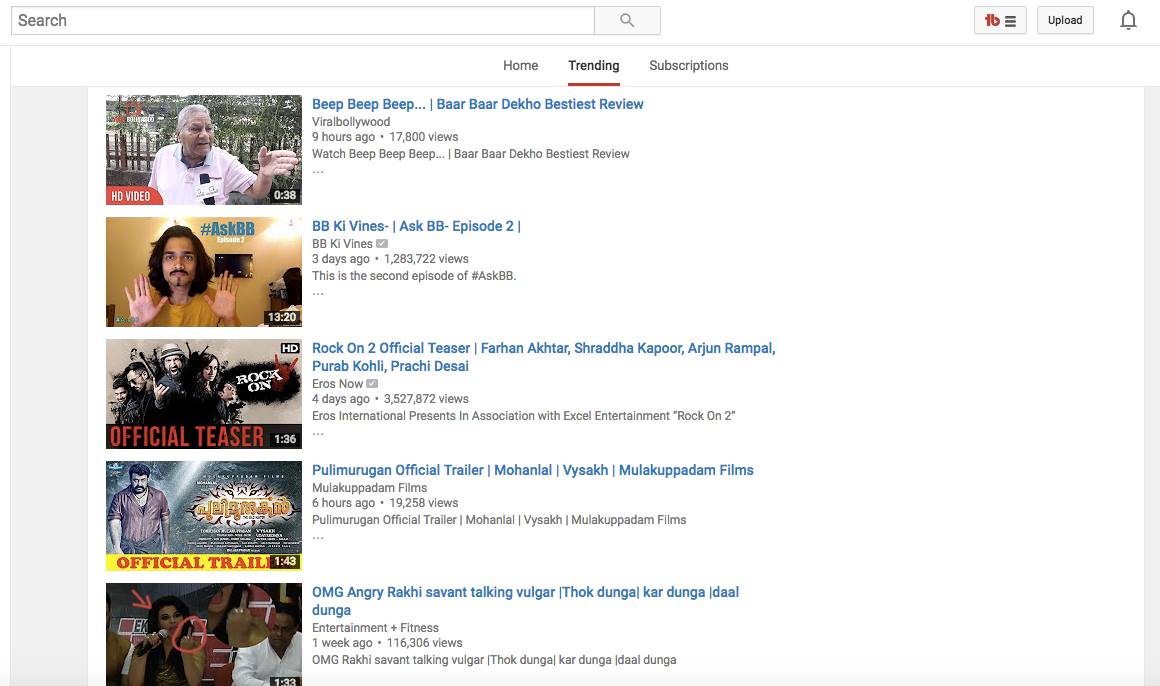
Task: Click the '1,283,722 views' text
Action: point(426,259)
